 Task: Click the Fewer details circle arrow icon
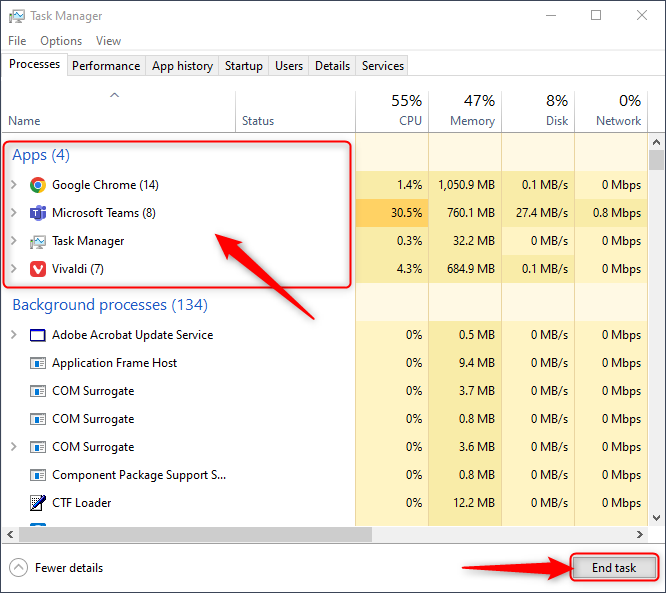18,568
